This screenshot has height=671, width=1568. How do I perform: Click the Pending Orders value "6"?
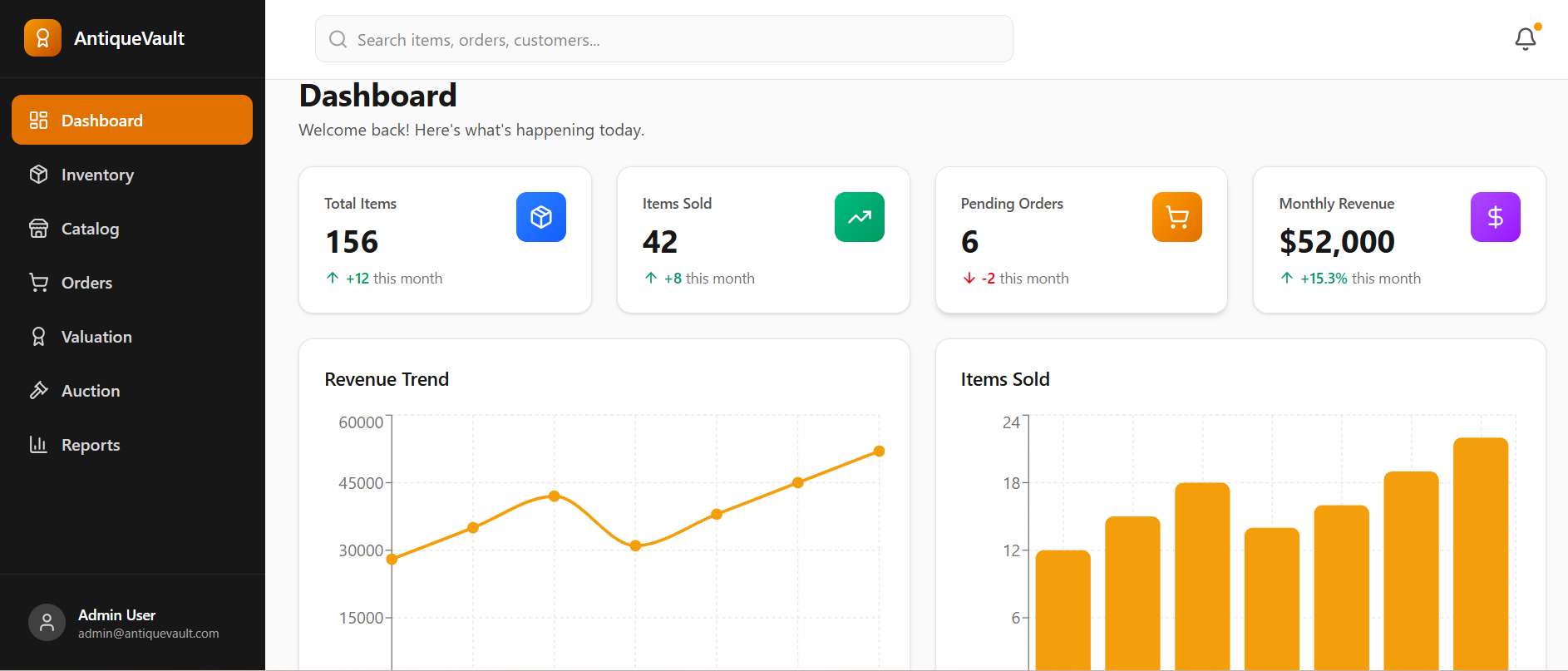click(970, 242)
